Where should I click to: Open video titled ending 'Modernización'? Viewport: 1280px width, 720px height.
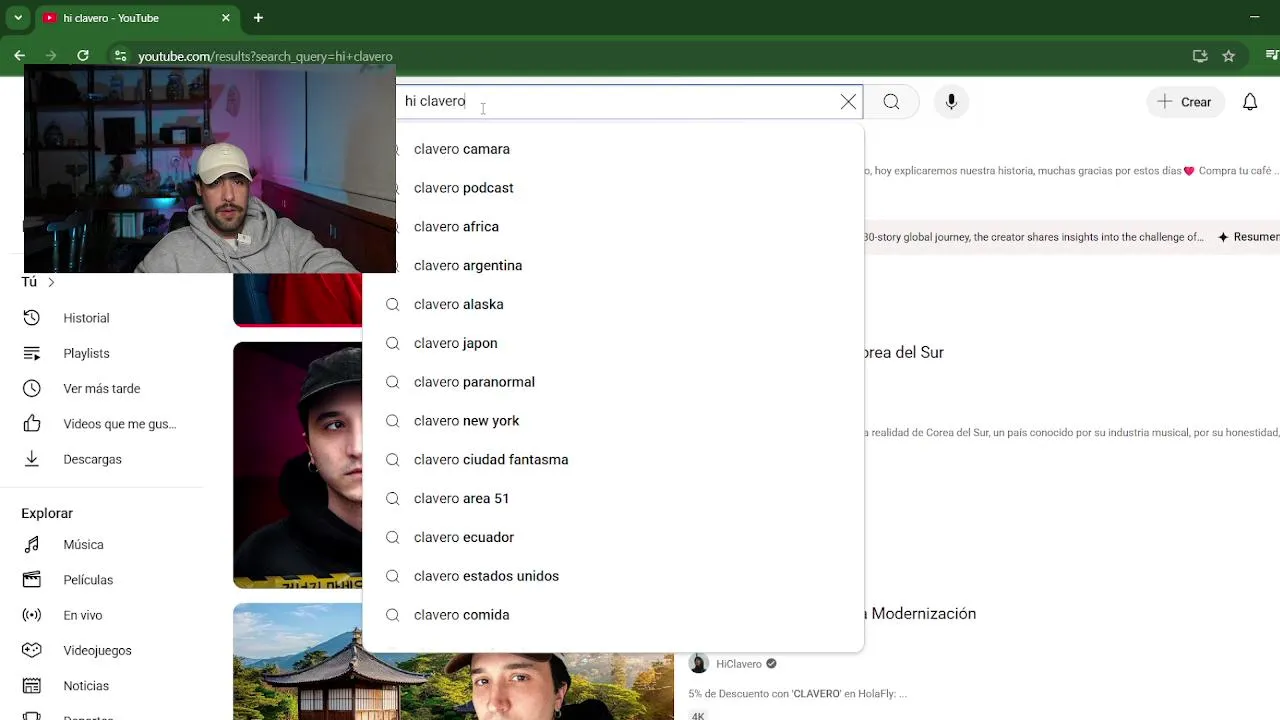click(920, 614)
